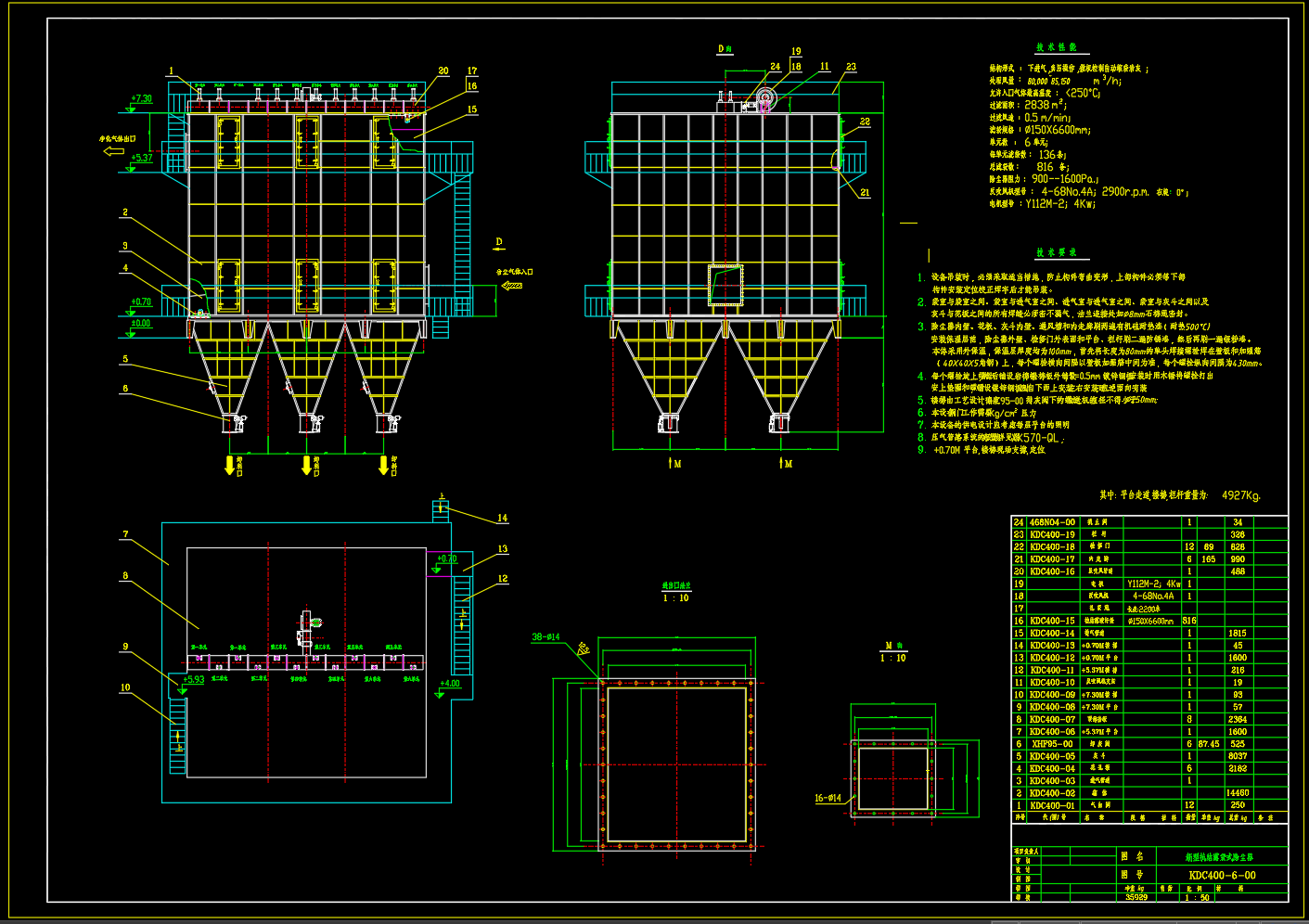
Task: Select parts list cell KDC400-09
Action: pos(1052,694)
